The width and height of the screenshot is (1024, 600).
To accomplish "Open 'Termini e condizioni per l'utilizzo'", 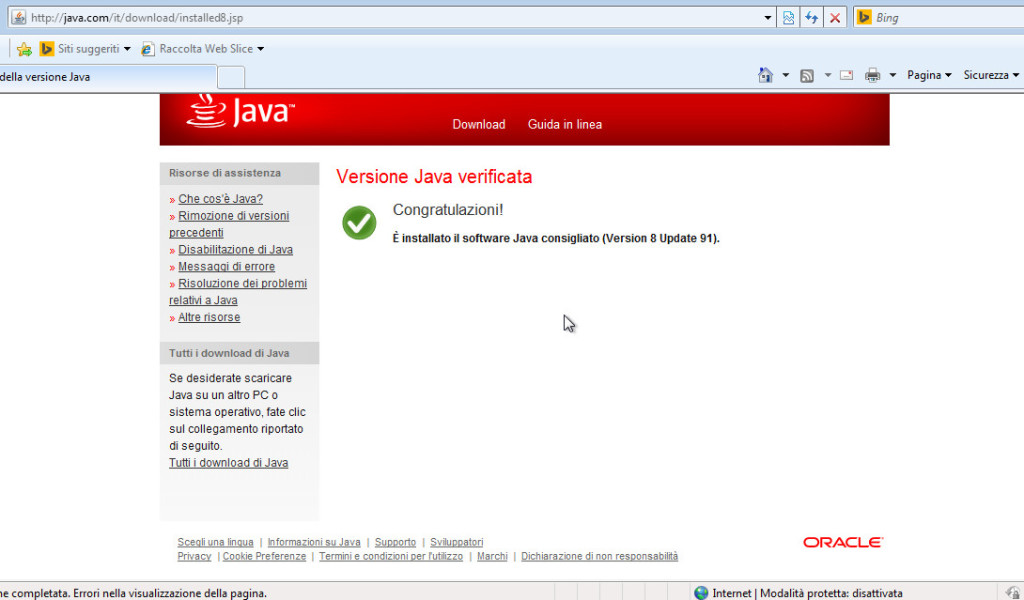I will click(391, 556).
